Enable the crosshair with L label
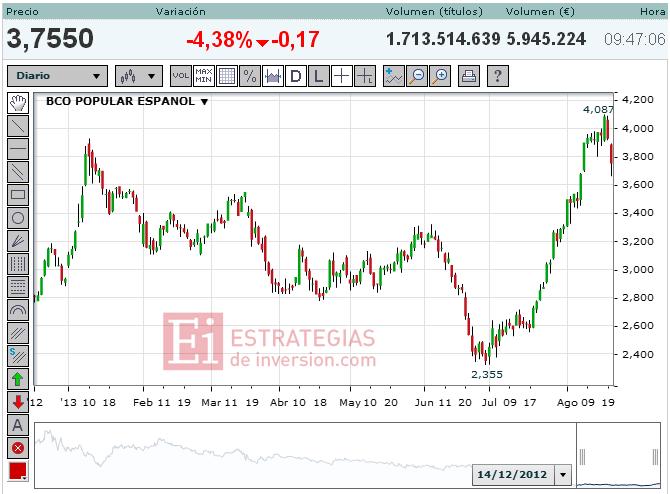This screenshot has width=670, height=494. click(x=365, y=76)
